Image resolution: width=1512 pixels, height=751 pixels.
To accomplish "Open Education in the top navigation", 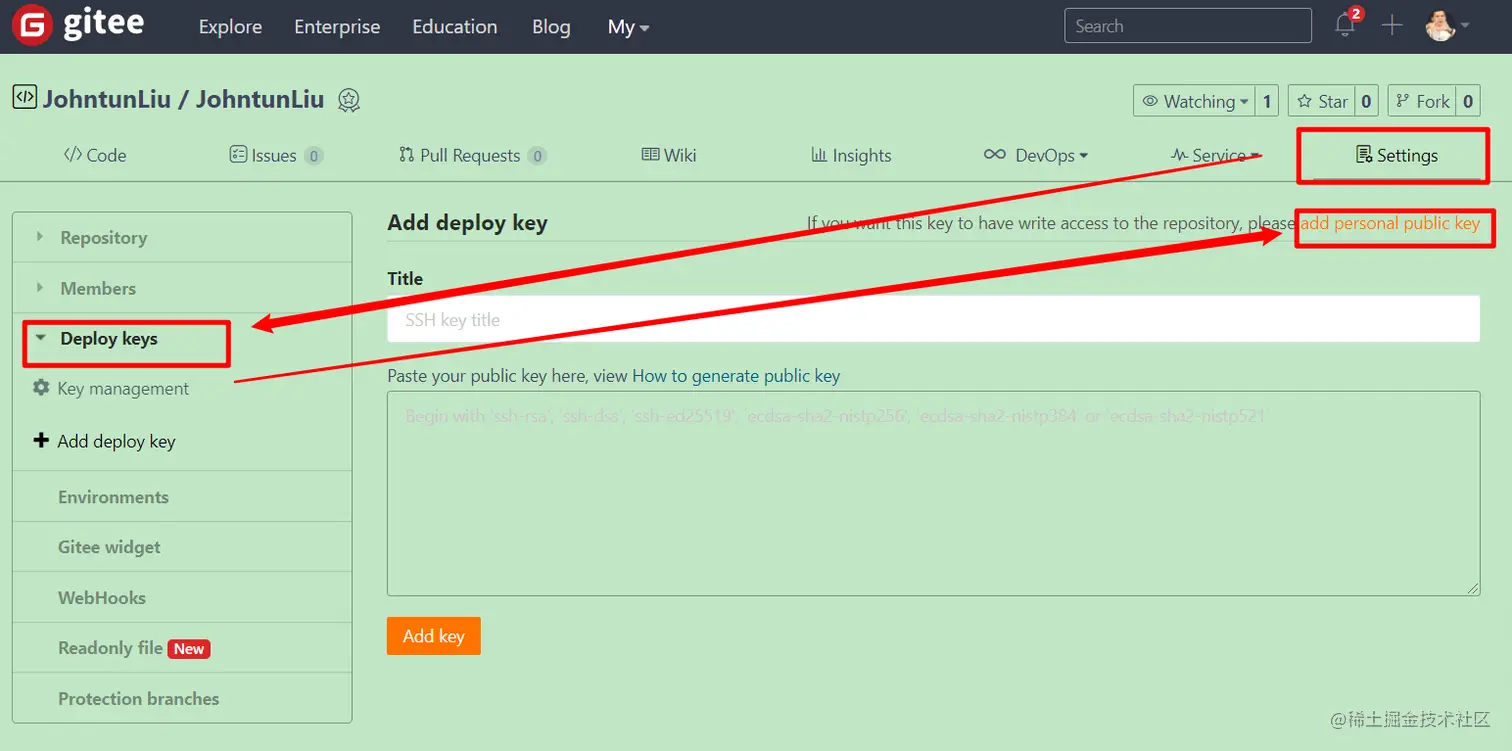I will coord(454,27).
